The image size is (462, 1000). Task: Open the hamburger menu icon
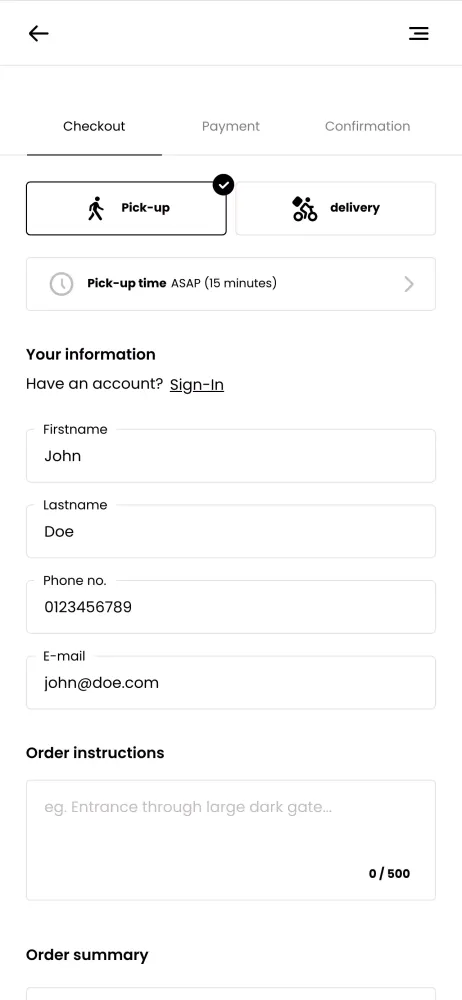click(x=419, y=33)
